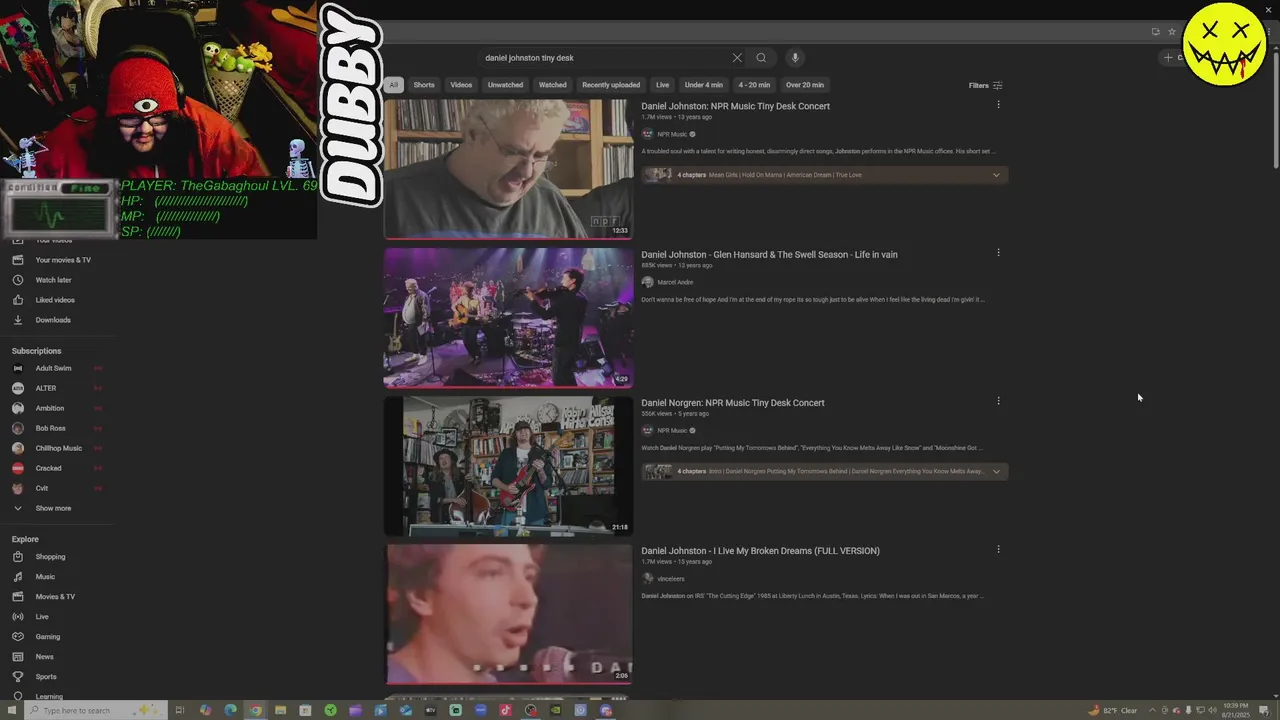Open the Windows Start button

tap(12, 710)
